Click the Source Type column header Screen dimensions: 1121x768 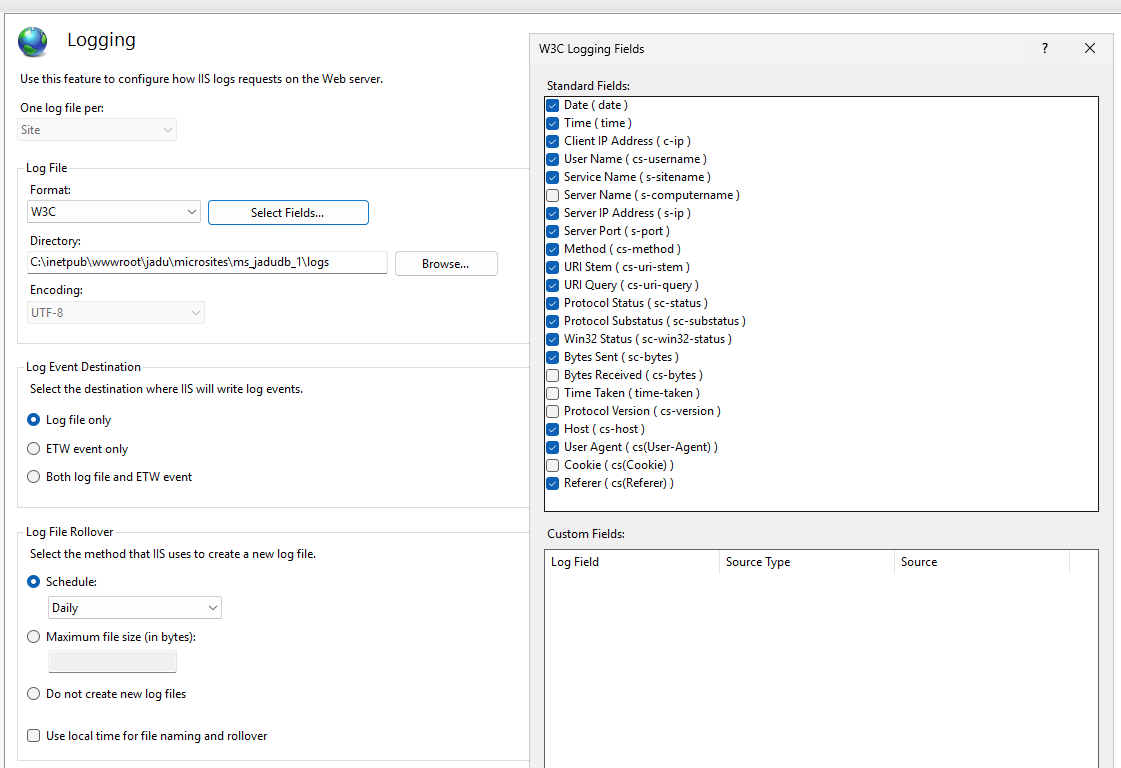pos(806,562)
